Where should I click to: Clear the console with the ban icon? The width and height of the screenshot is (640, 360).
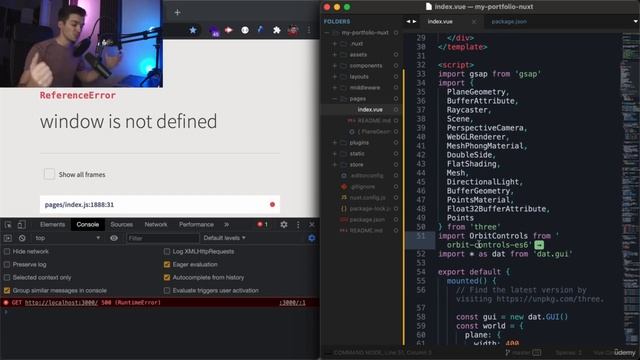coord(22,238)
